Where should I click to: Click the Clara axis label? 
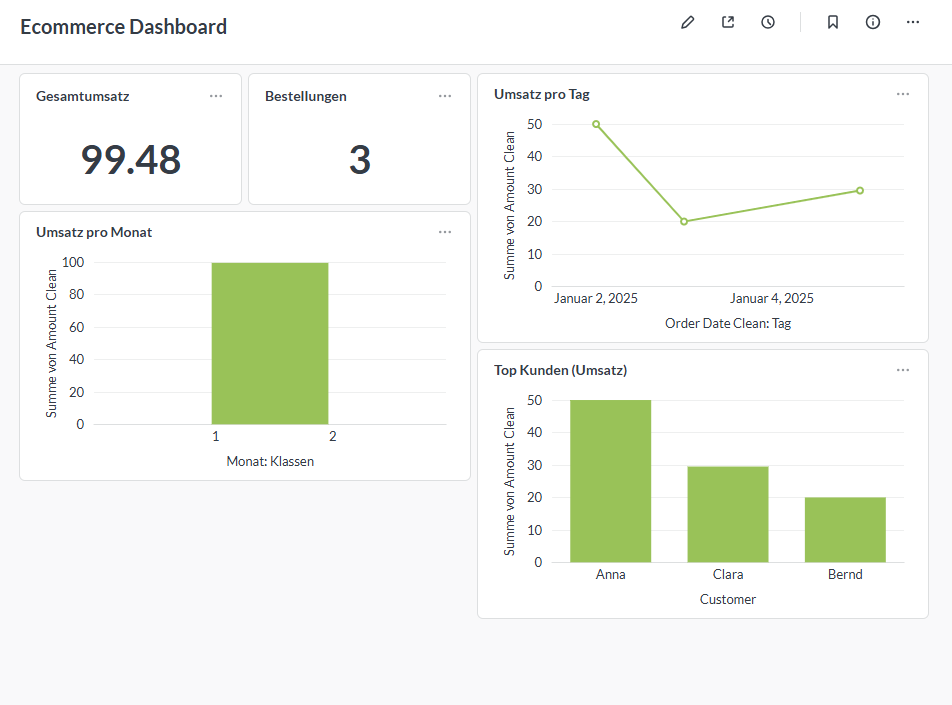pyautogui.click(x=727, y=574)
